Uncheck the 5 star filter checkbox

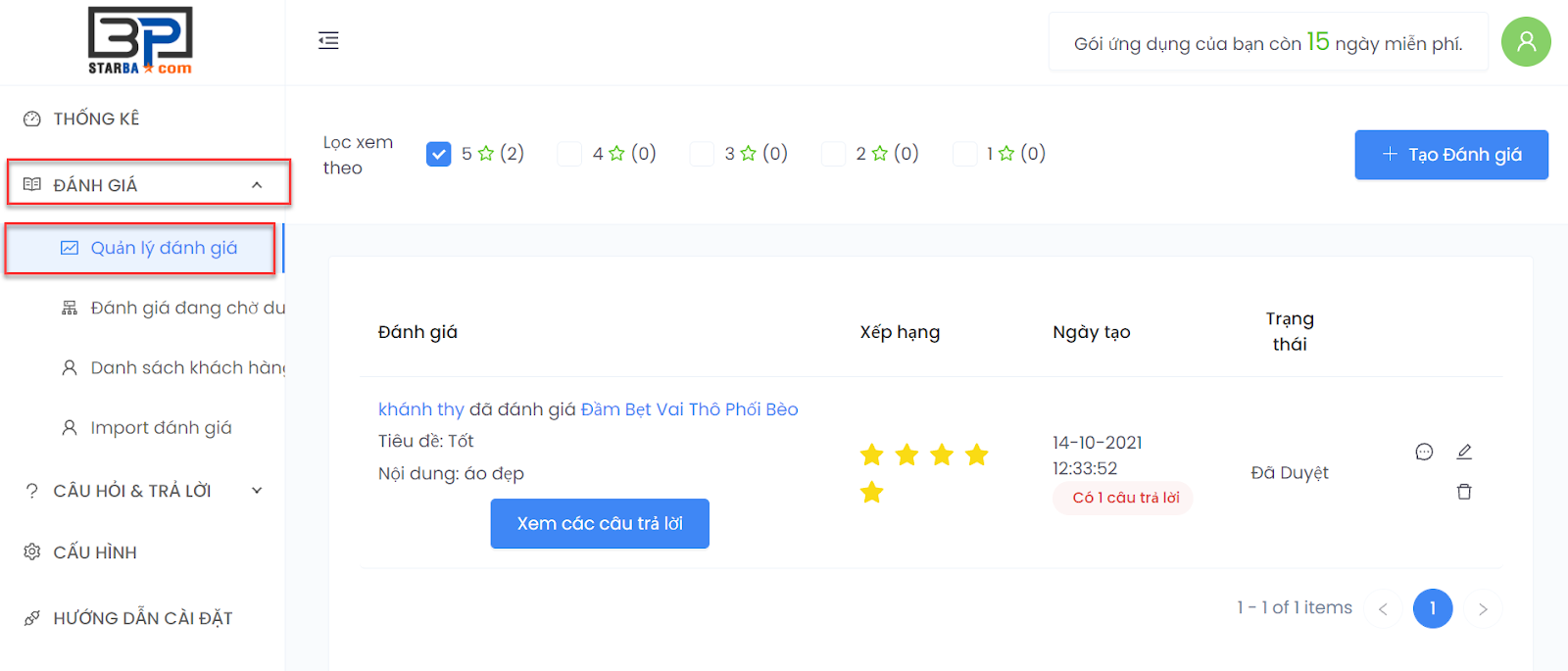[x=439, y=154]
